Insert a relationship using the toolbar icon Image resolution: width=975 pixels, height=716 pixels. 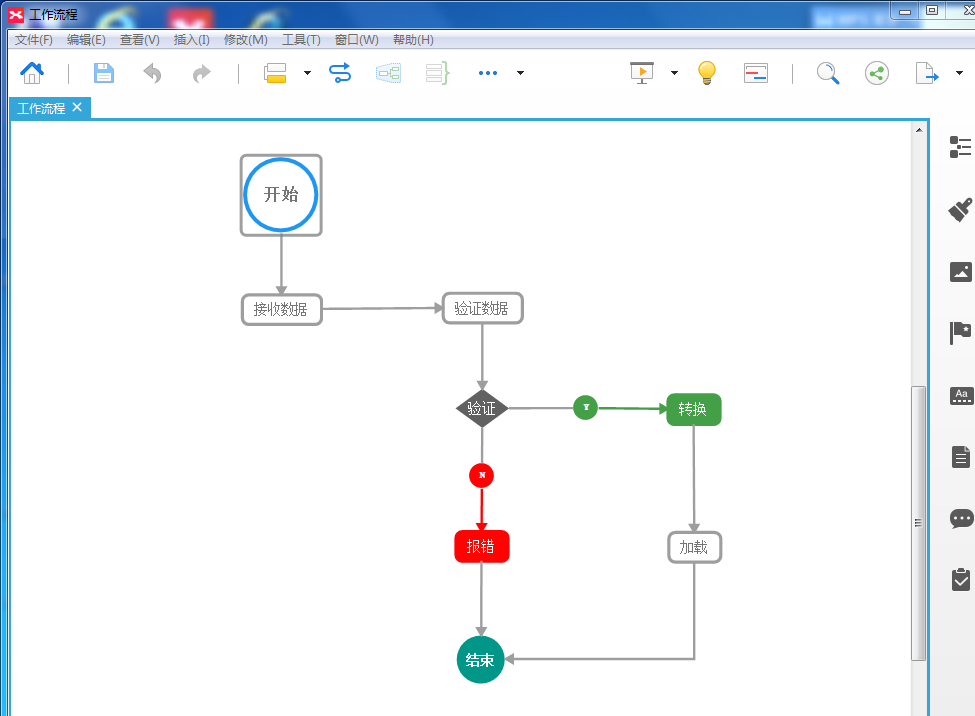[340, 73]
